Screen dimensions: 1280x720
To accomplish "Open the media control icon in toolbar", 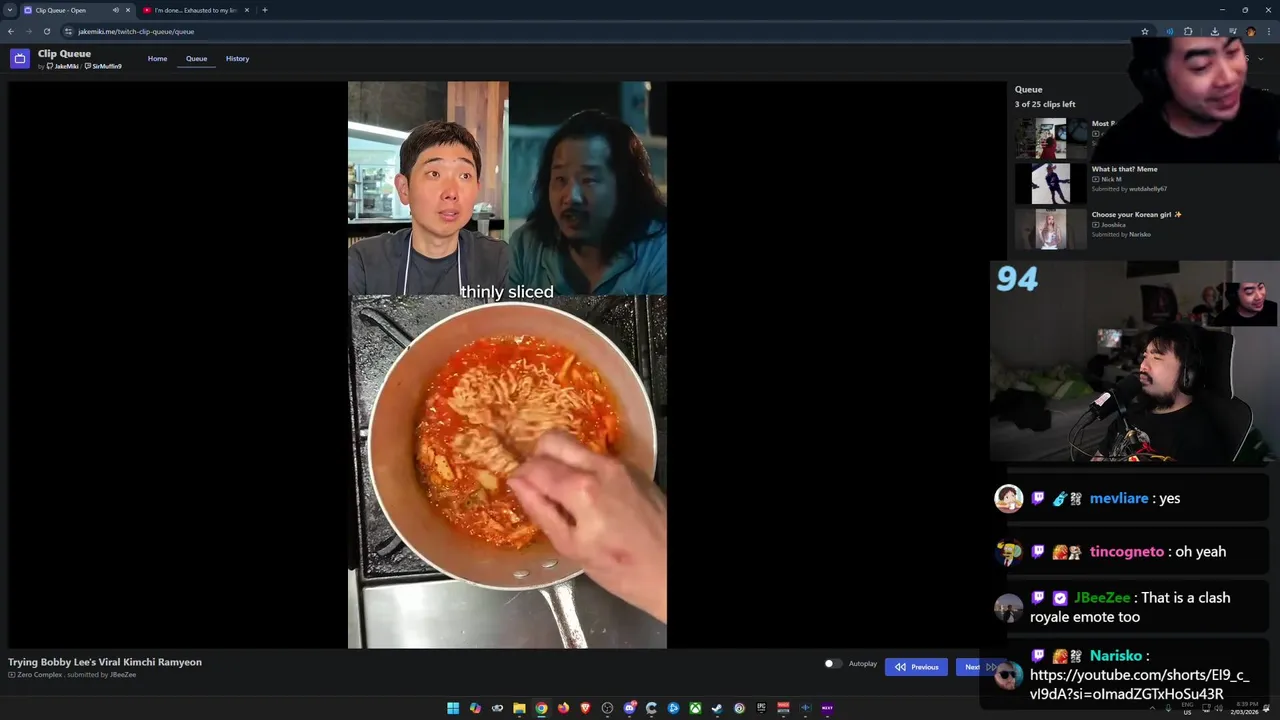I will point(1232,31).
